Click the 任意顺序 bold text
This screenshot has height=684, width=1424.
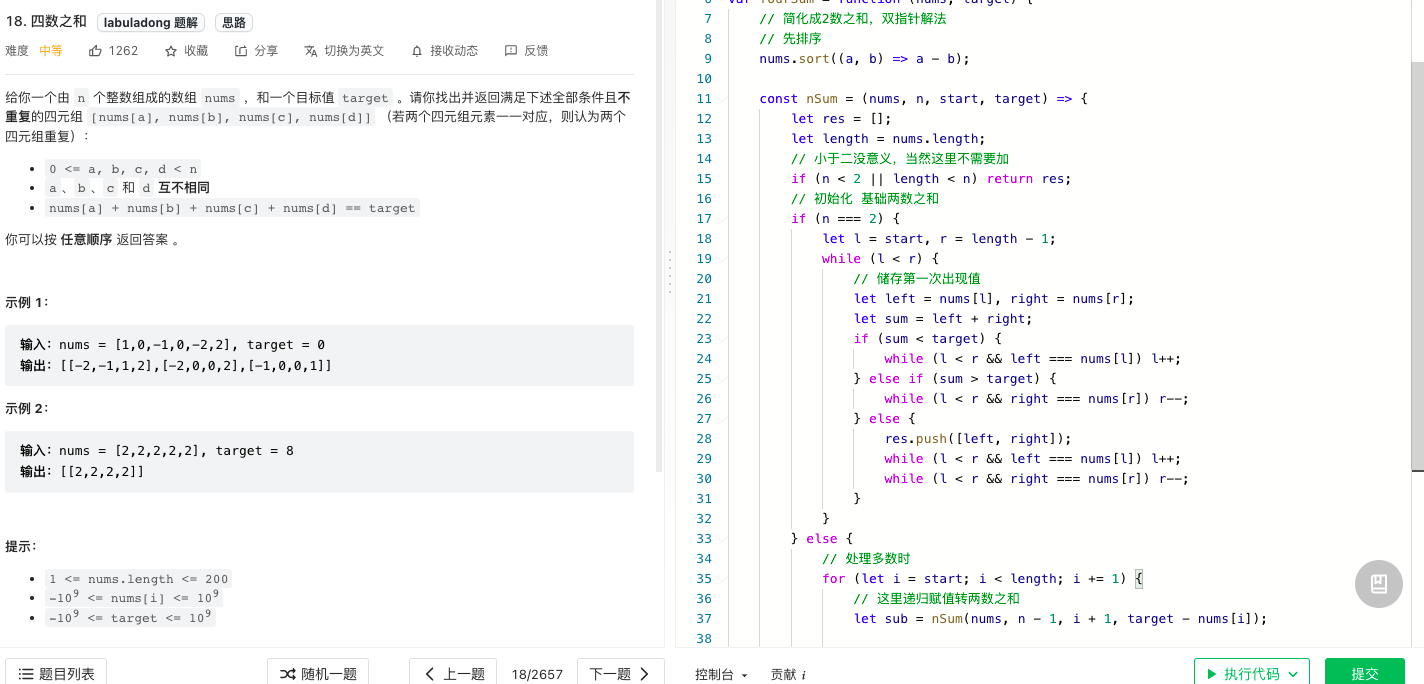click(86, 240)
